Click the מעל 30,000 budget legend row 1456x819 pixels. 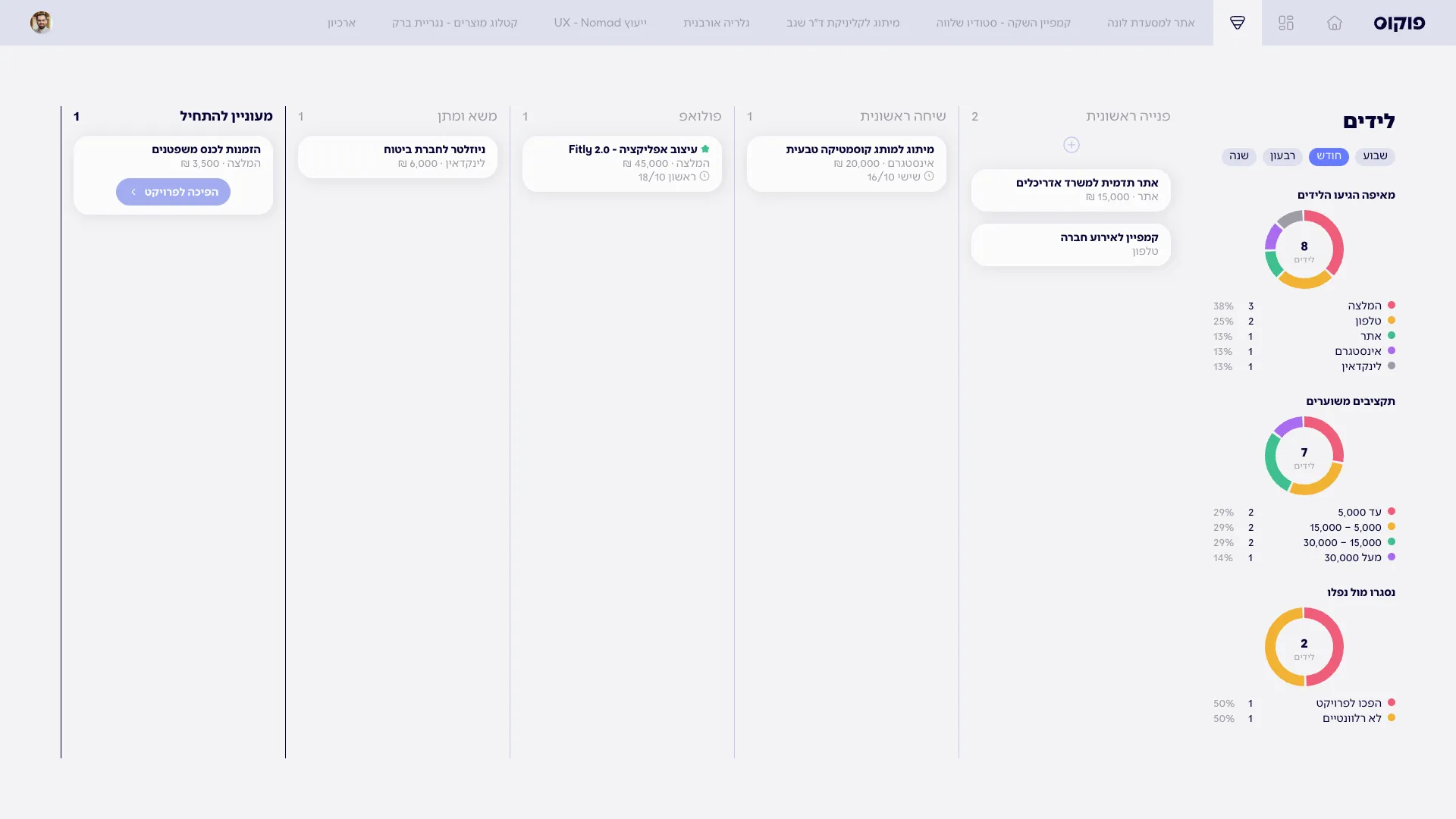click(x=1304, y=557)
